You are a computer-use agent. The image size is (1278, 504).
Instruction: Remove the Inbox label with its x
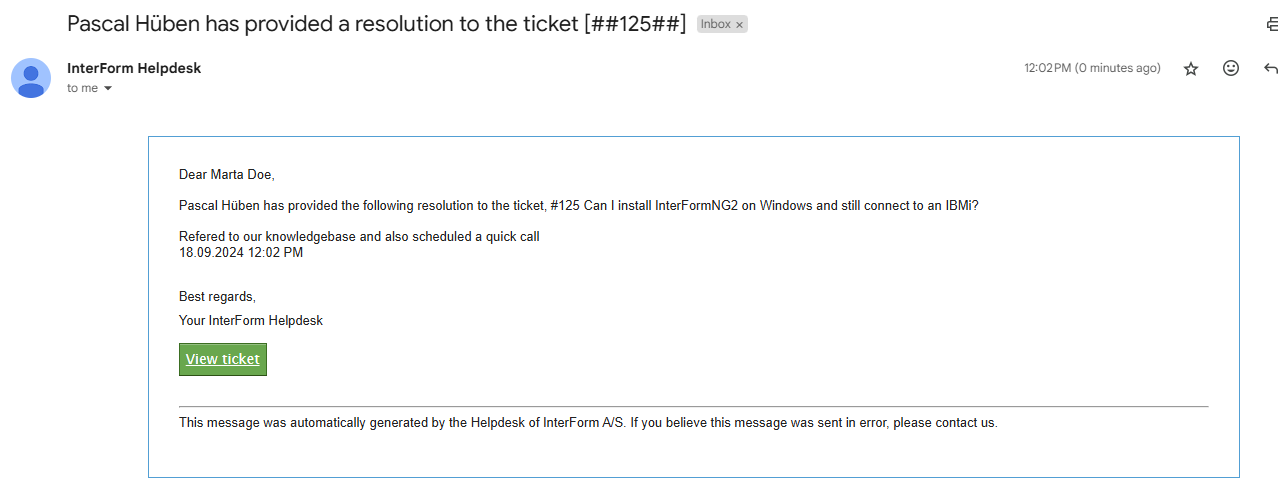pos(740,25)
